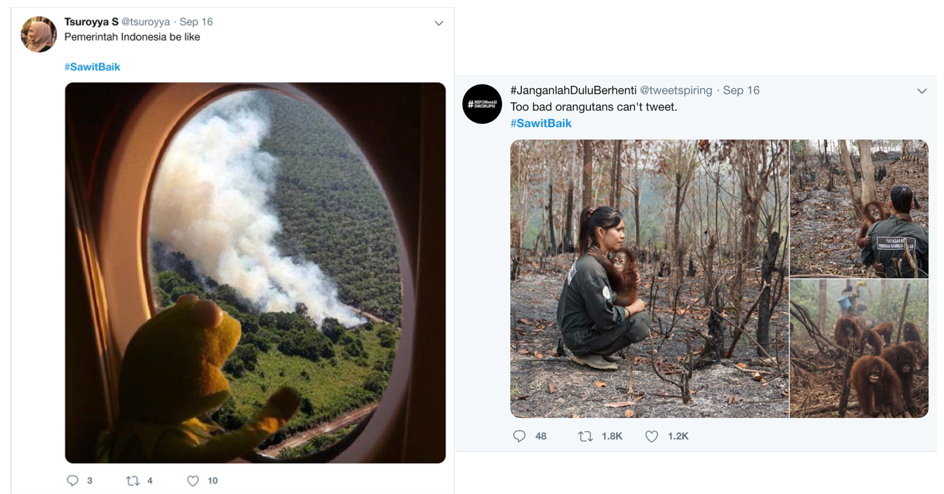944x494 pixels.
Task: Open the #JanganlahDuluBerhenti profile avatar
Action: 482,104
